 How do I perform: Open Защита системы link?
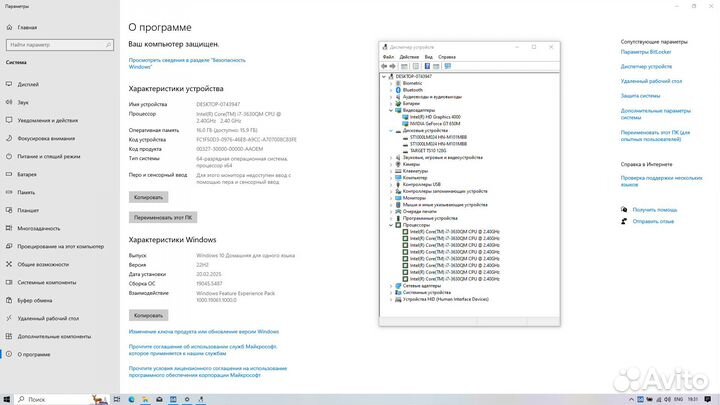640,96
